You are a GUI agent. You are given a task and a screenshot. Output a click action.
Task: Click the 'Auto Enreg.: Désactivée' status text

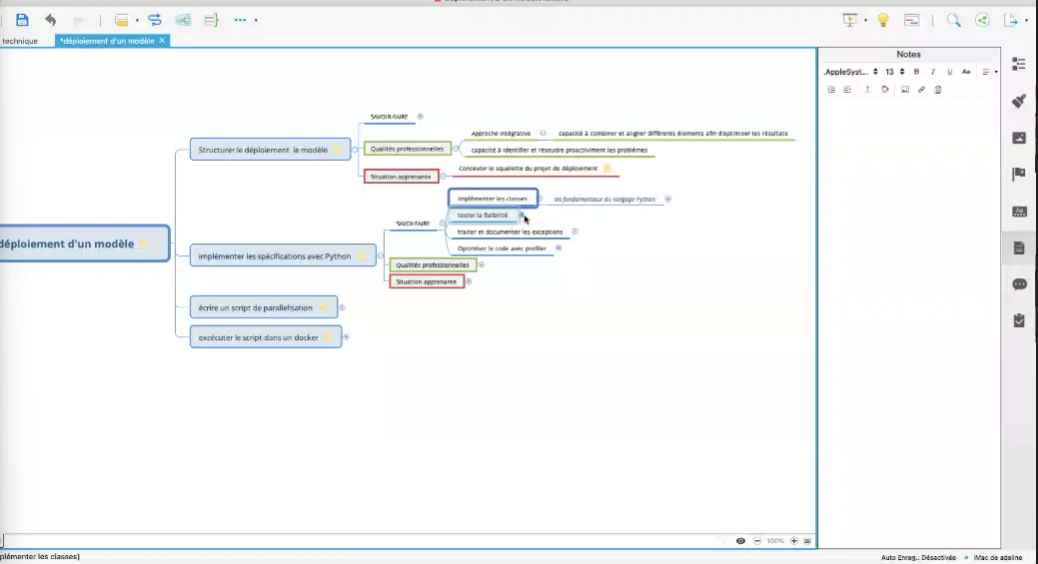pos(918,557)
